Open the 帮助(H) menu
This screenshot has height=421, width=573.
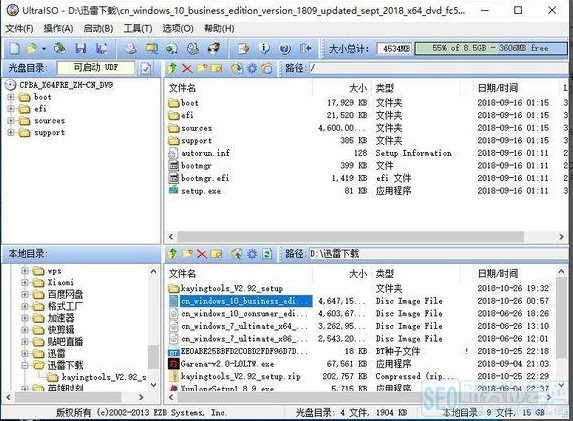[x=219, y=29]
